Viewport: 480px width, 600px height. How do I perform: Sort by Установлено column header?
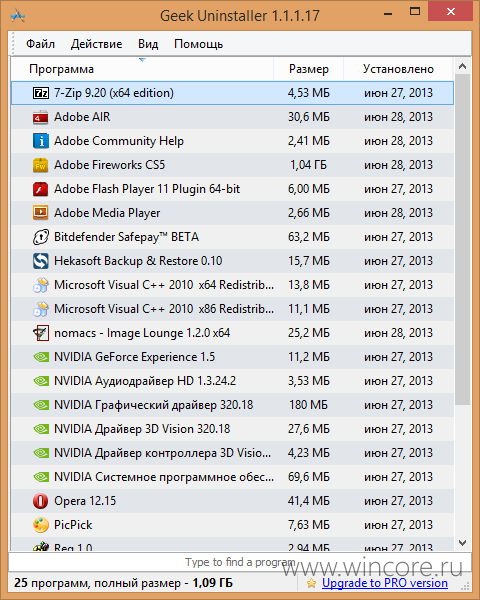(x=398, y=69)
